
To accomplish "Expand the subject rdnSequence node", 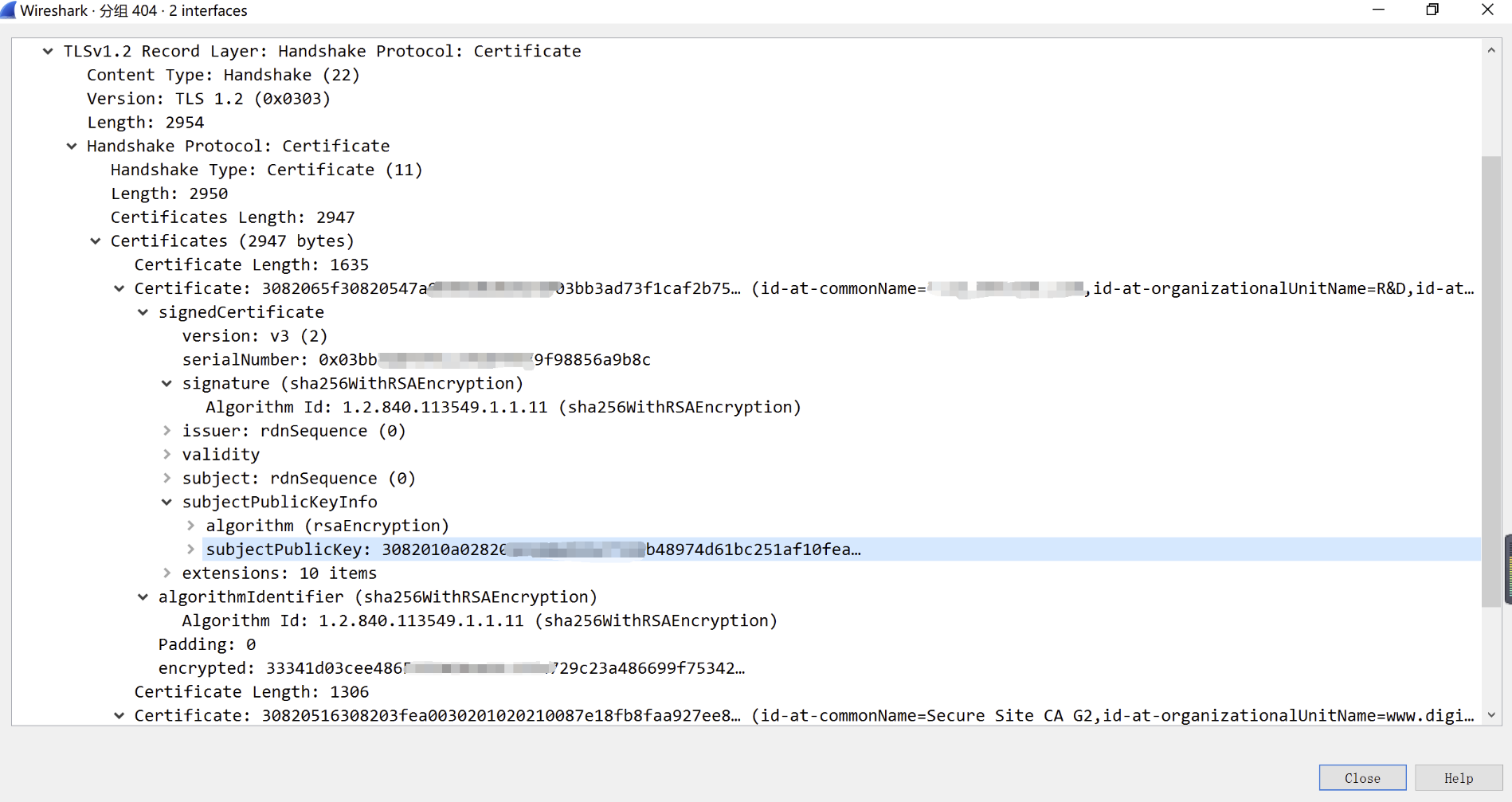I will pyautogui.click(x=166, y=478).
